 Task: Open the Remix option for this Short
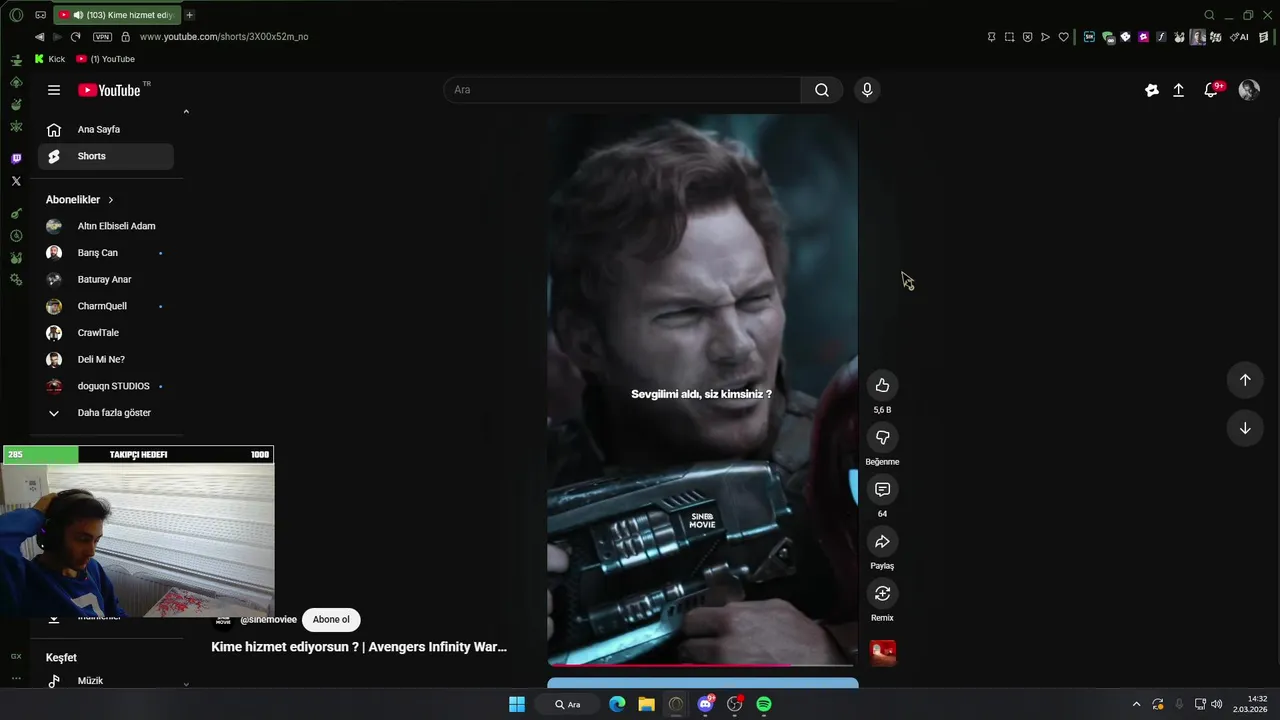click(x=882, y=593)
